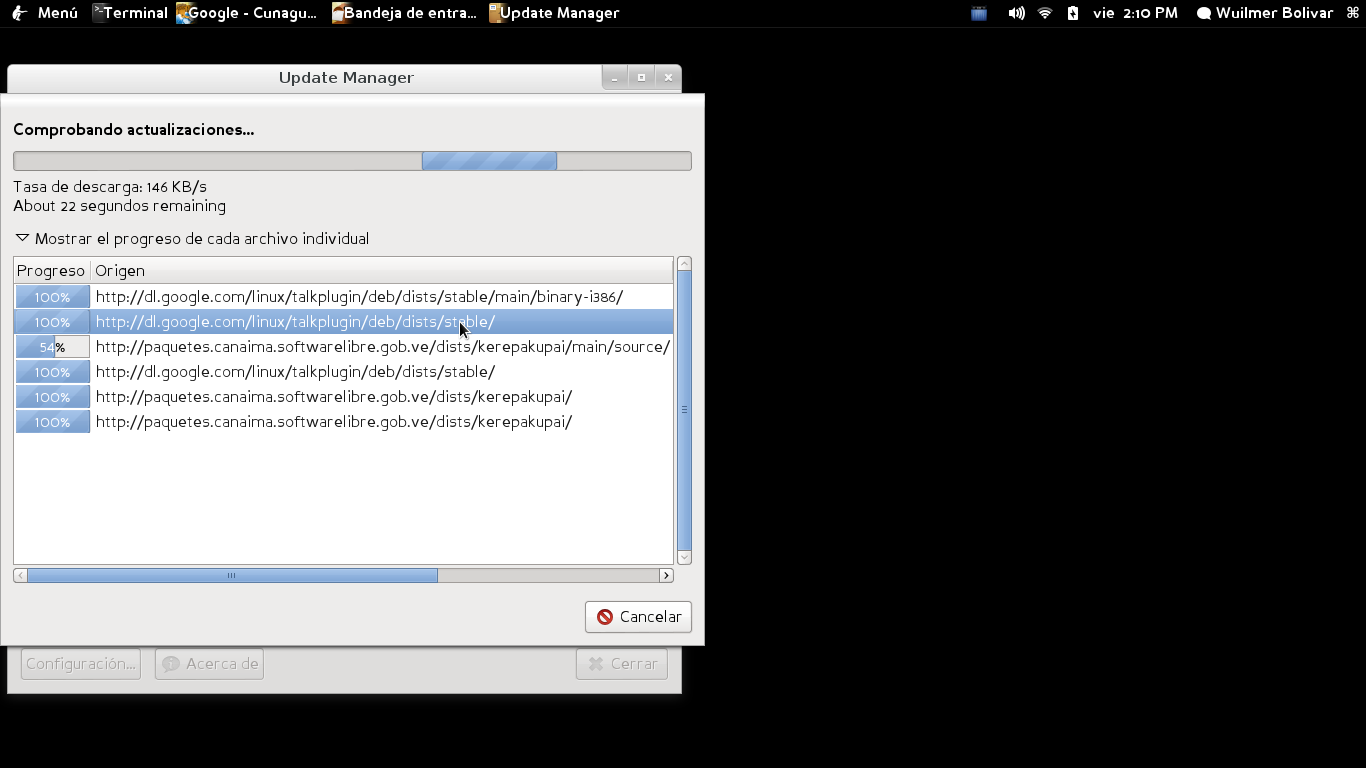The image size is (1366, 768).
Task: Click vertical scrollbar up arrow in file list
Action: pos(684,264)
